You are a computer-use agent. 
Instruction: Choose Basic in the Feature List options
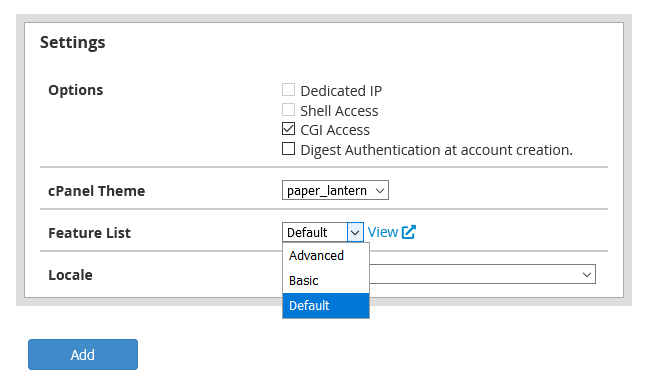point(326,280)
